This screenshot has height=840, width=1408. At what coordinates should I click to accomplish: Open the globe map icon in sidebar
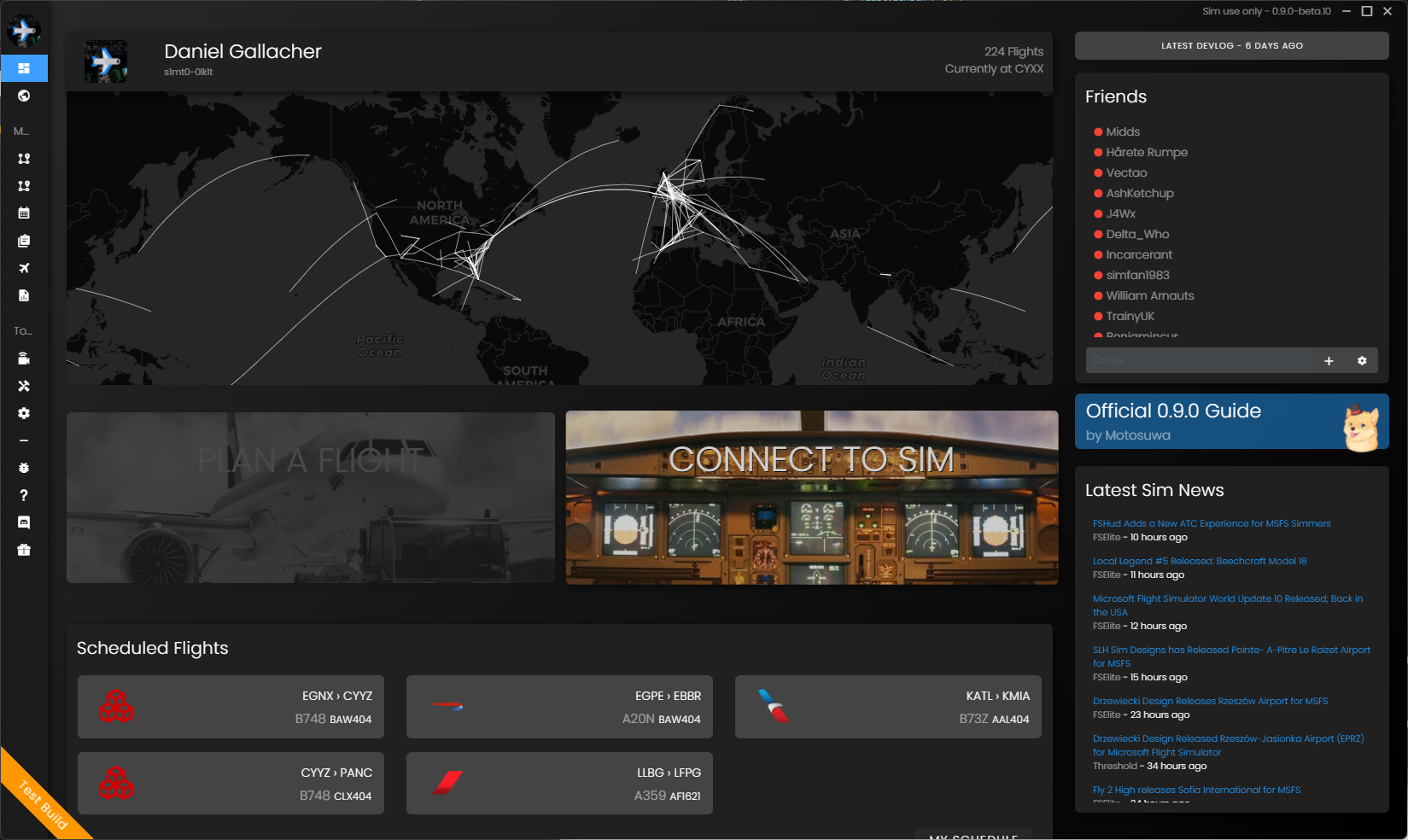(x=24, y=96)
